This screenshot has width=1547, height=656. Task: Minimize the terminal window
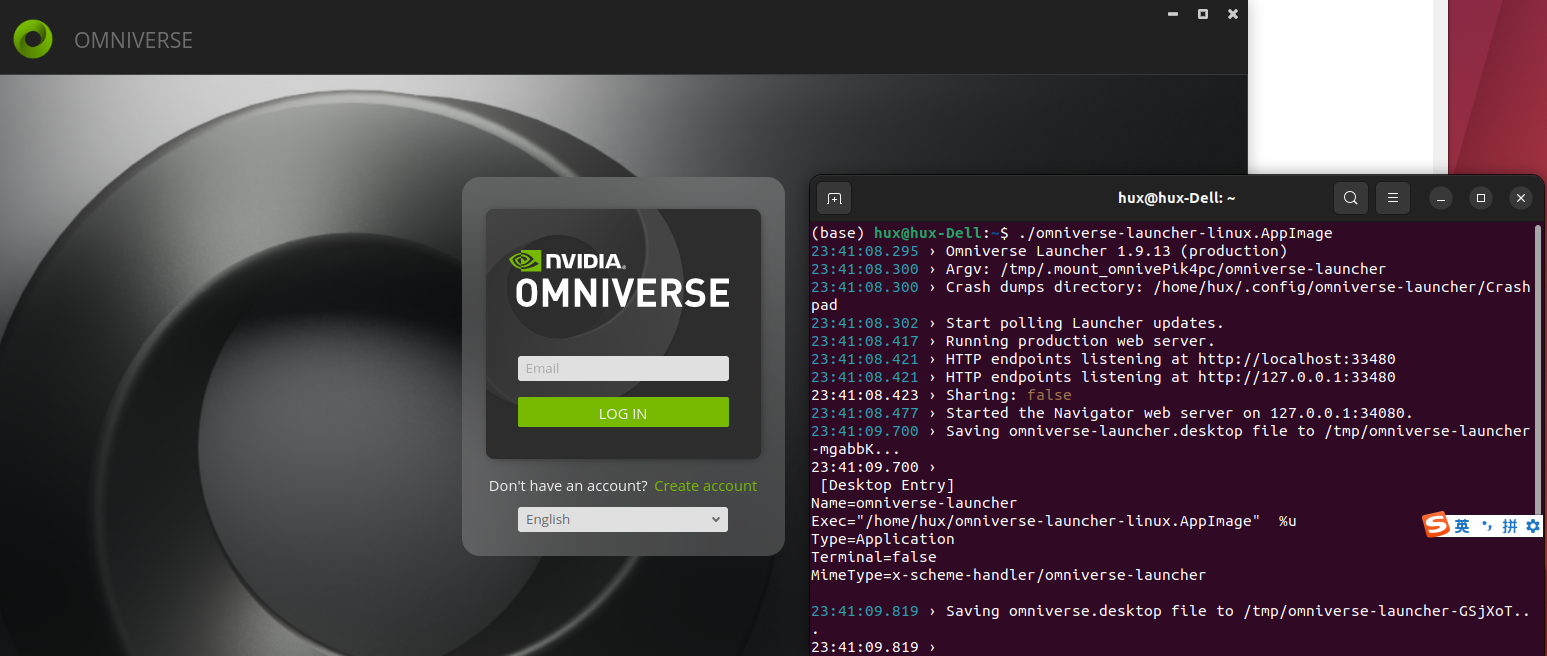(1441, 198)
